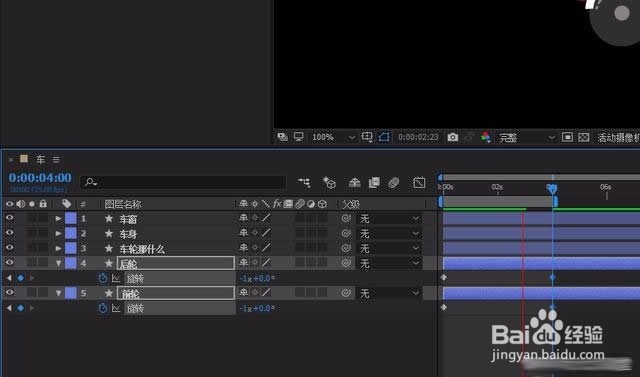Click the Region of Interest icon
The image size is (640, 377).
[x=567, y=137]
